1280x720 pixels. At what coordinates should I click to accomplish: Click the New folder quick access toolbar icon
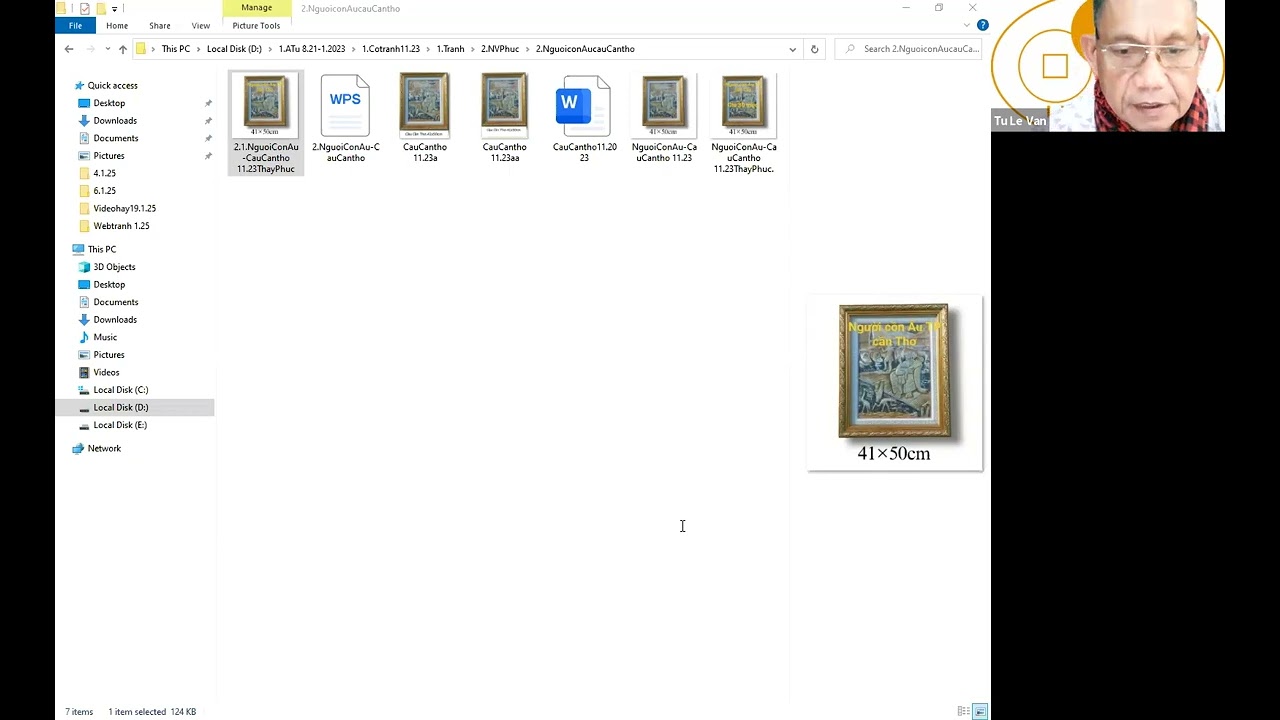[x=101, y=8]
